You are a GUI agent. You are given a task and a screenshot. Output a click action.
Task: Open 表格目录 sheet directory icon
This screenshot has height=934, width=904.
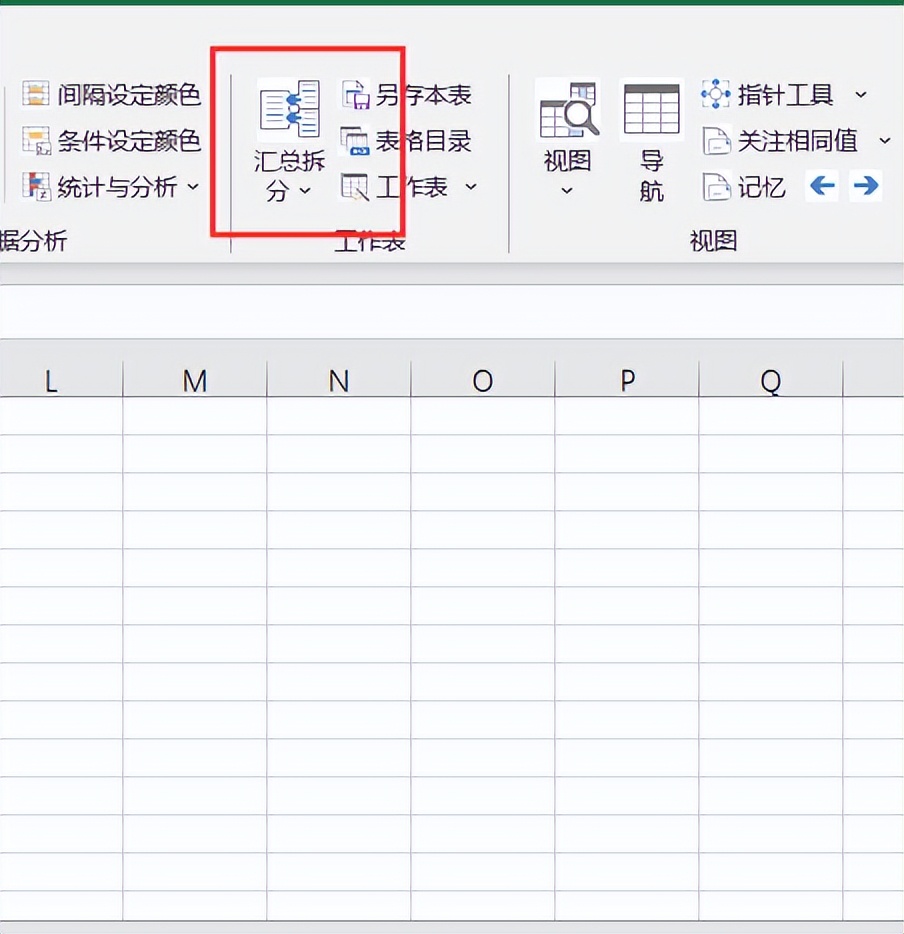[355, 141]
